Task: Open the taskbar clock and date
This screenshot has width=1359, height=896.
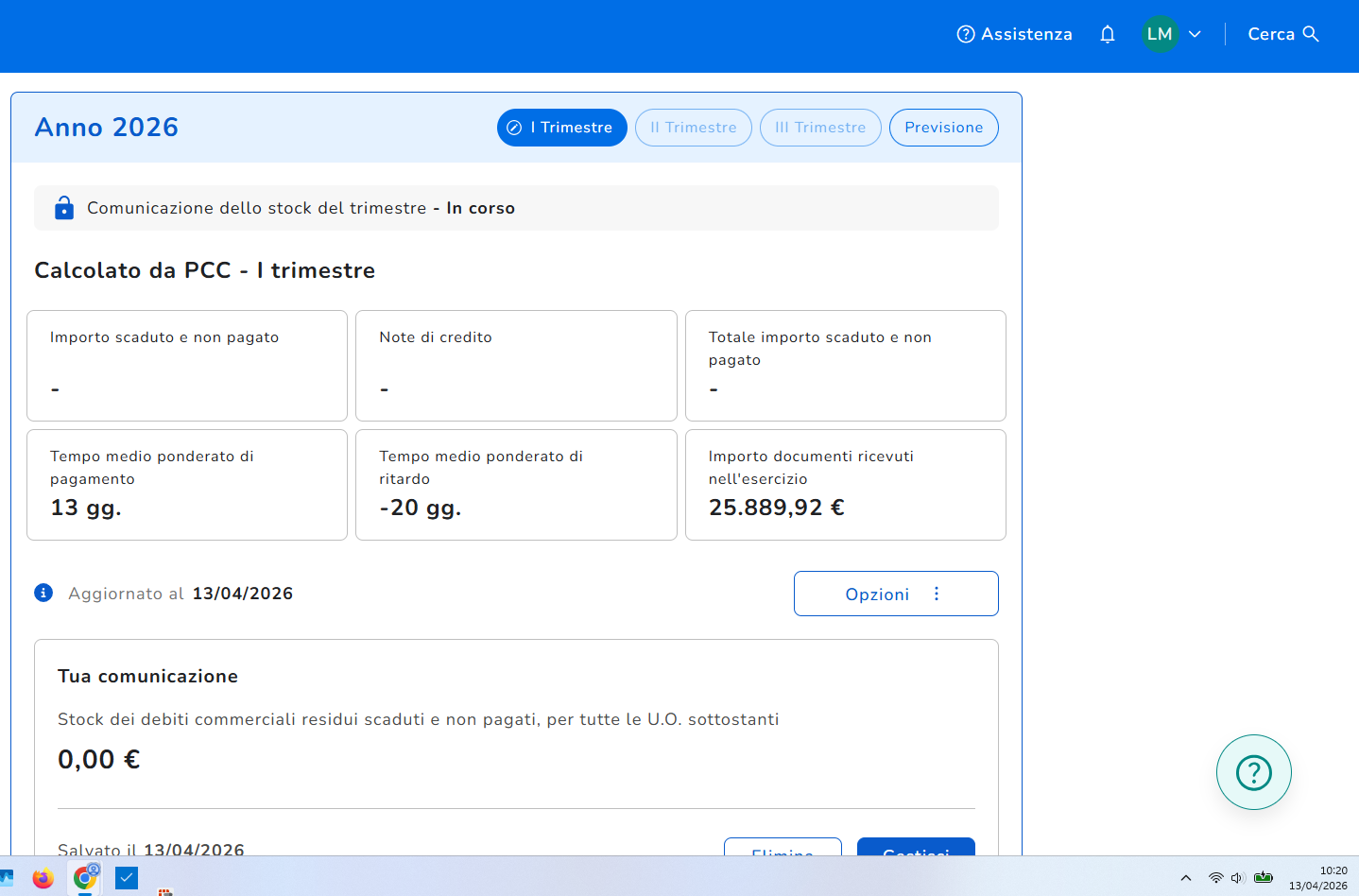Action: (1318, 878)
